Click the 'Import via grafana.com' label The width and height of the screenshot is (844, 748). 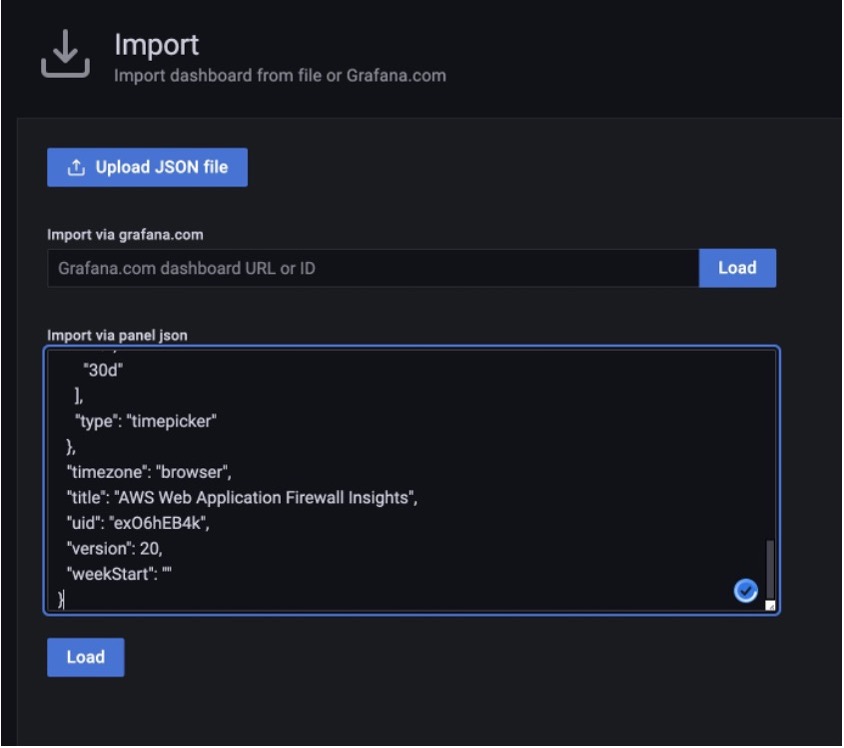point(125,235)
